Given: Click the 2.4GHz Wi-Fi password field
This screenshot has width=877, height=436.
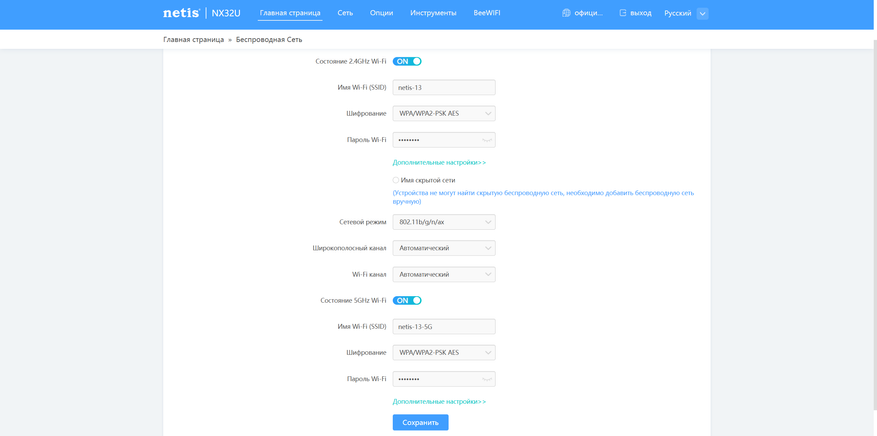Looking at the screenshot, I should coord(444,140).
